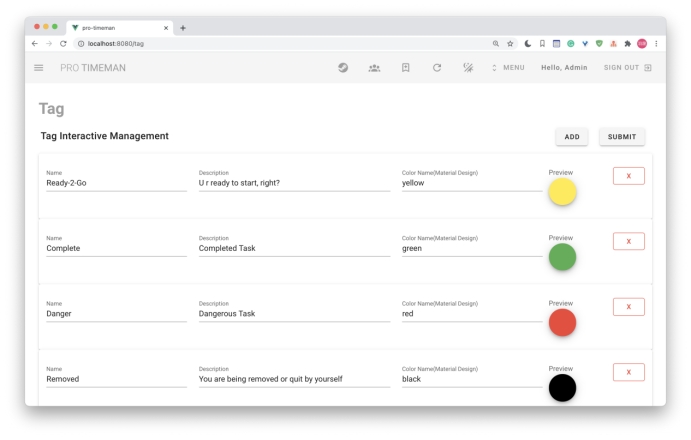691x440 pixels.
Task: Click the red preview circle
Action: click(562, 322)
